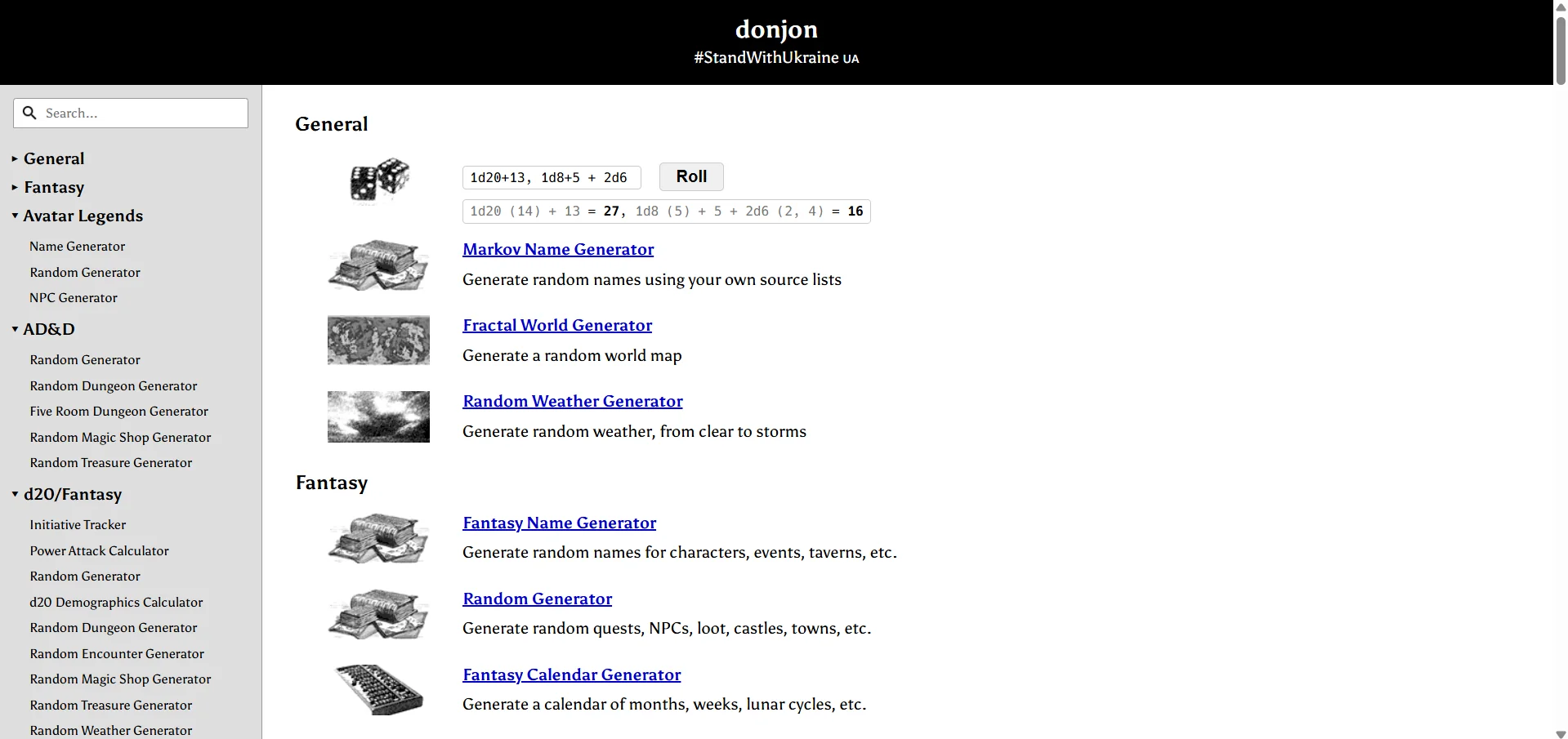Select Random Dungeon Generator under AD&D

pyautogui.click(x=114, y=385)
